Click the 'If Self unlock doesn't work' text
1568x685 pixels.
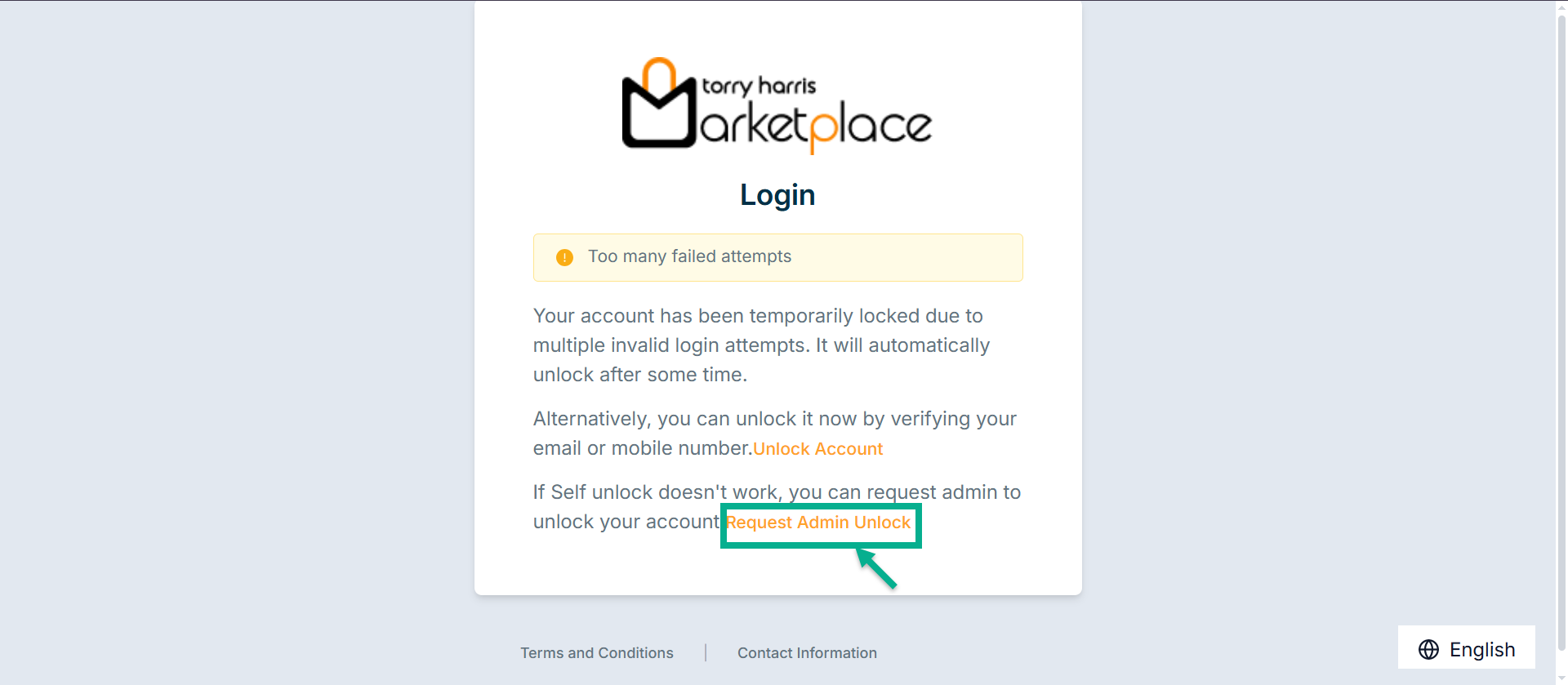[x=777, y=492]
